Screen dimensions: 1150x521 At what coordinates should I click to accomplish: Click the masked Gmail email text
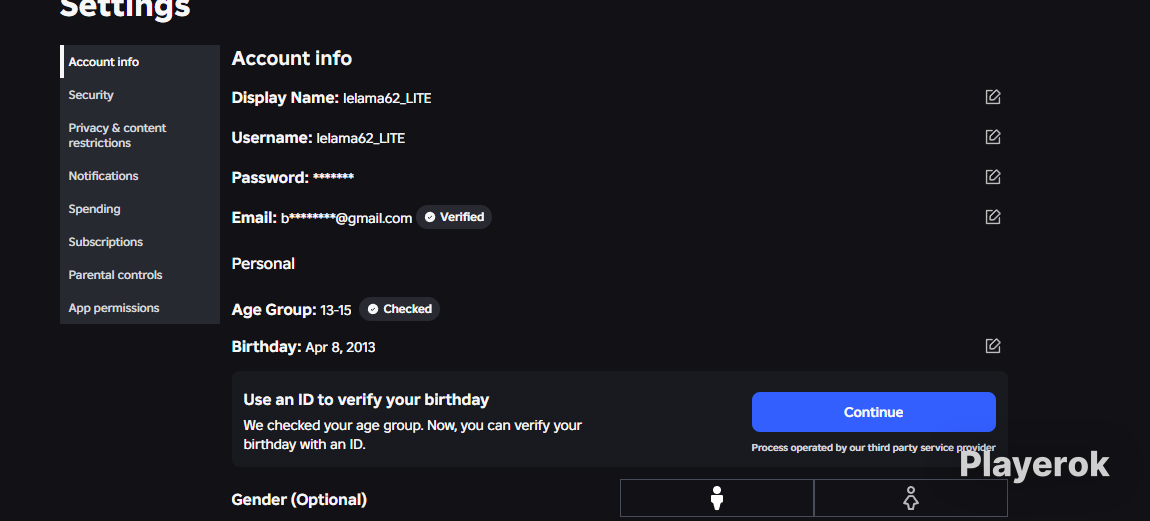point(347,218)
